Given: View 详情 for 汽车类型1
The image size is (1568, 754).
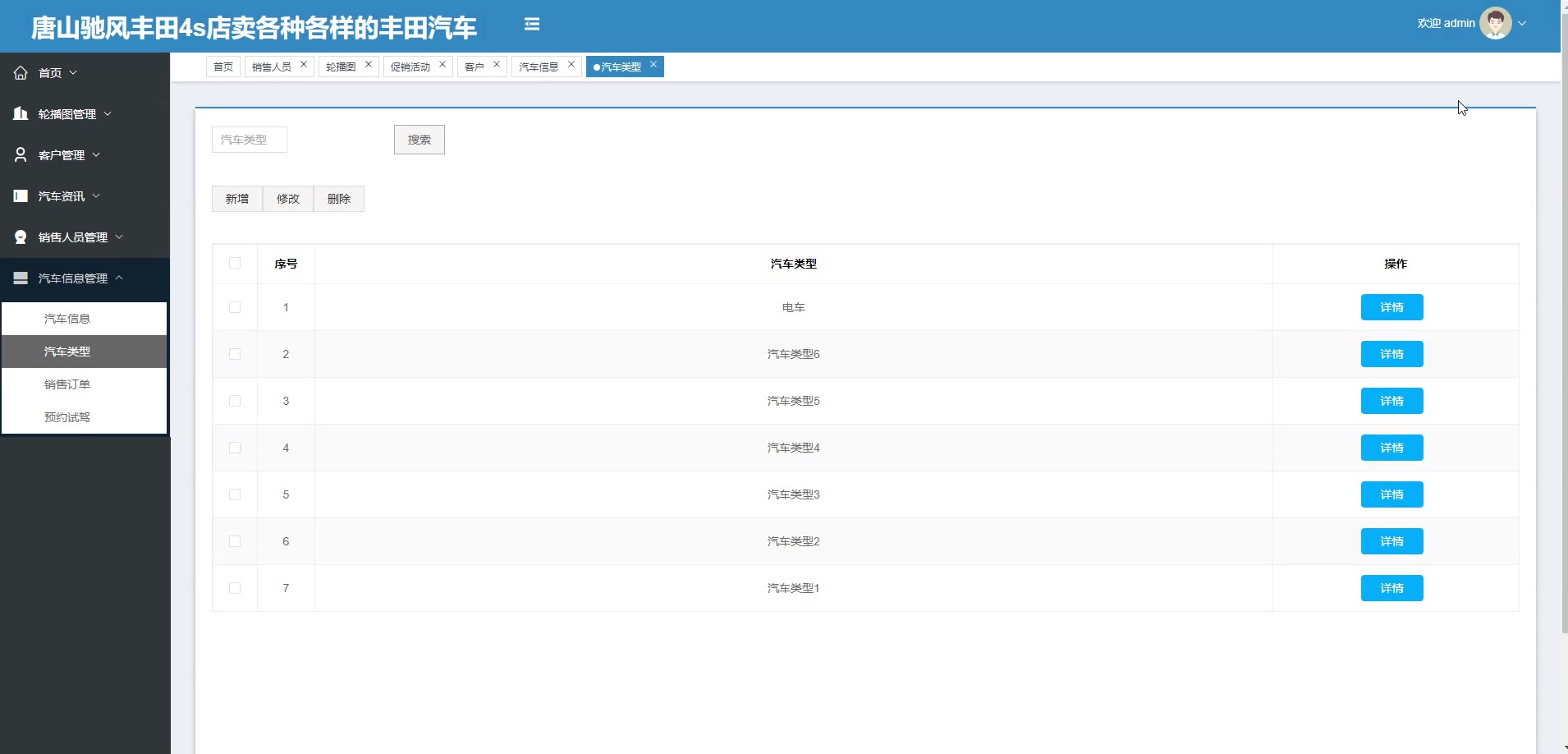Looking at the screenshot, I should (1392, 588).
